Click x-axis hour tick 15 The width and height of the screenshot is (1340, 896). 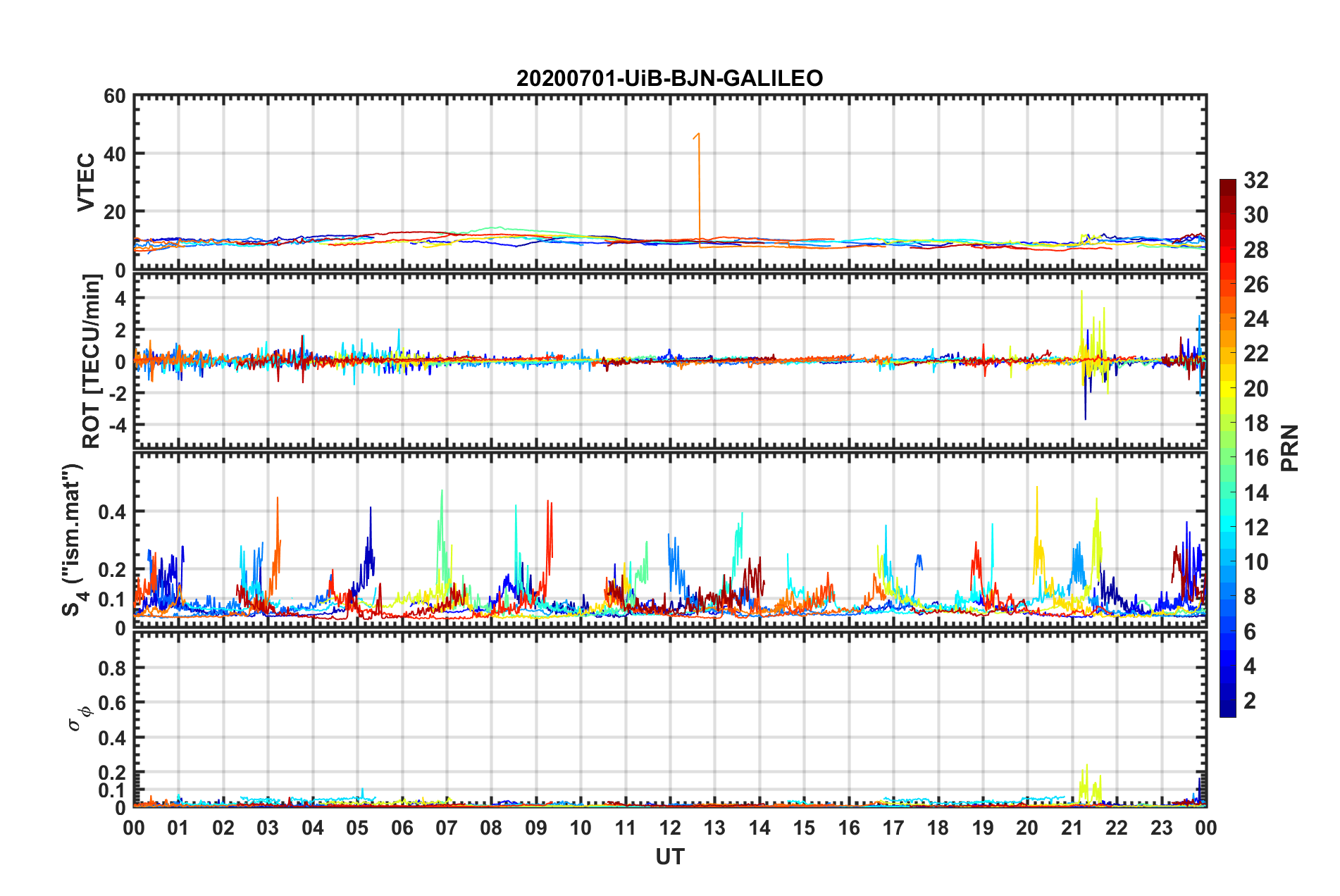(804, 828)
